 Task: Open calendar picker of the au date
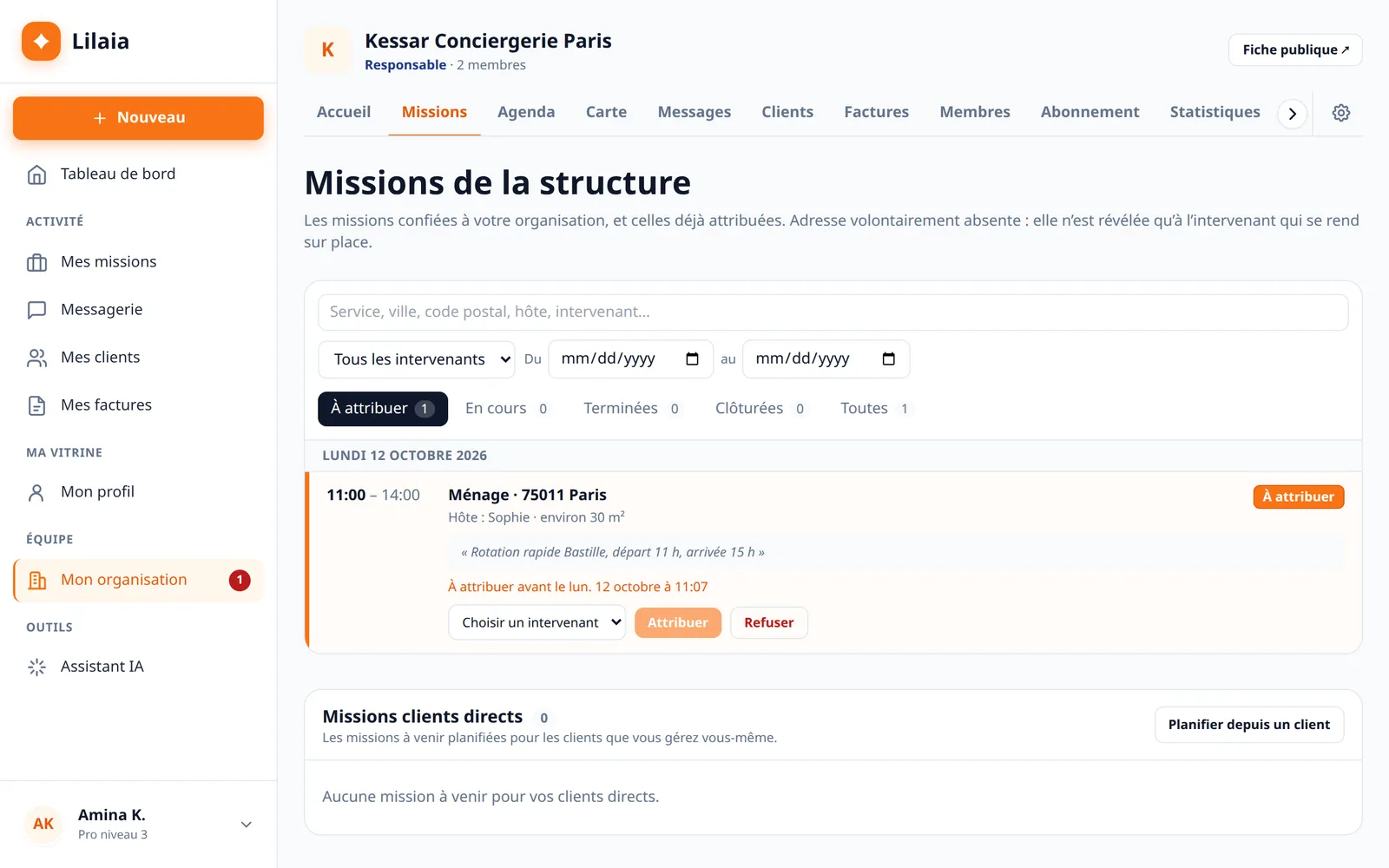tap(888, 359)
